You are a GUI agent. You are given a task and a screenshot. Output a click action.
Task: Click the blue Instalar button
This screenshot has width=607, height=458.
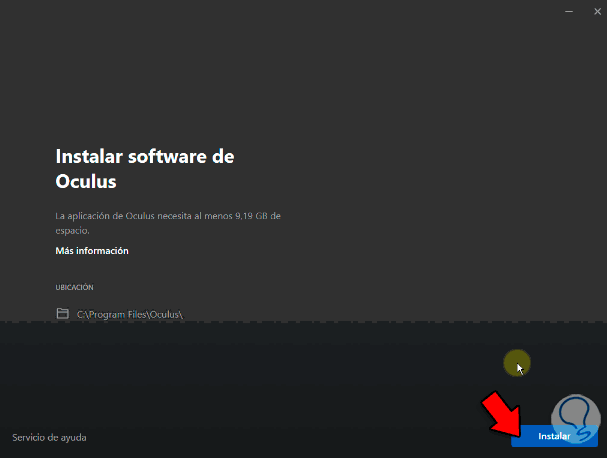[x=554, y=436]
